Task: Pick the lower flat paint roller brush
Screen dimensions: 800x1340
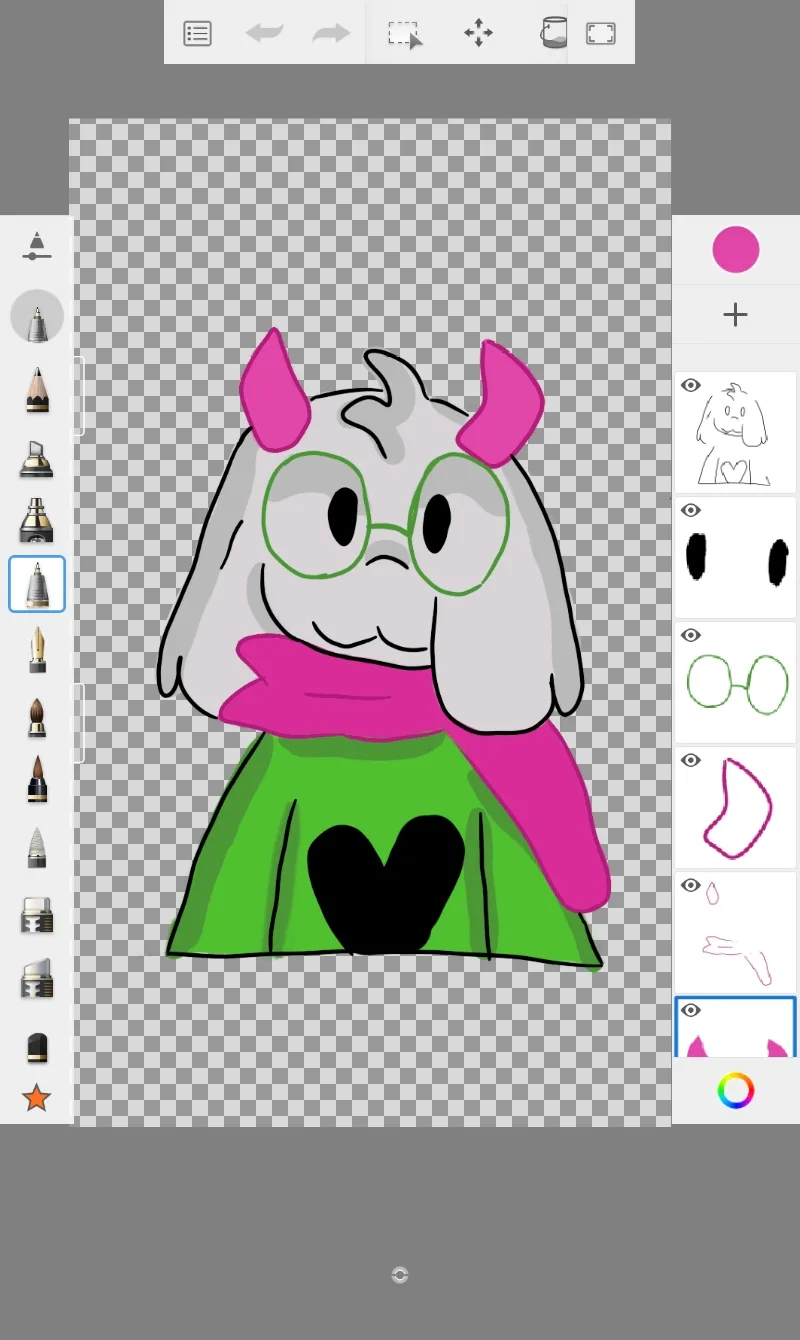Action: [37, 978]
